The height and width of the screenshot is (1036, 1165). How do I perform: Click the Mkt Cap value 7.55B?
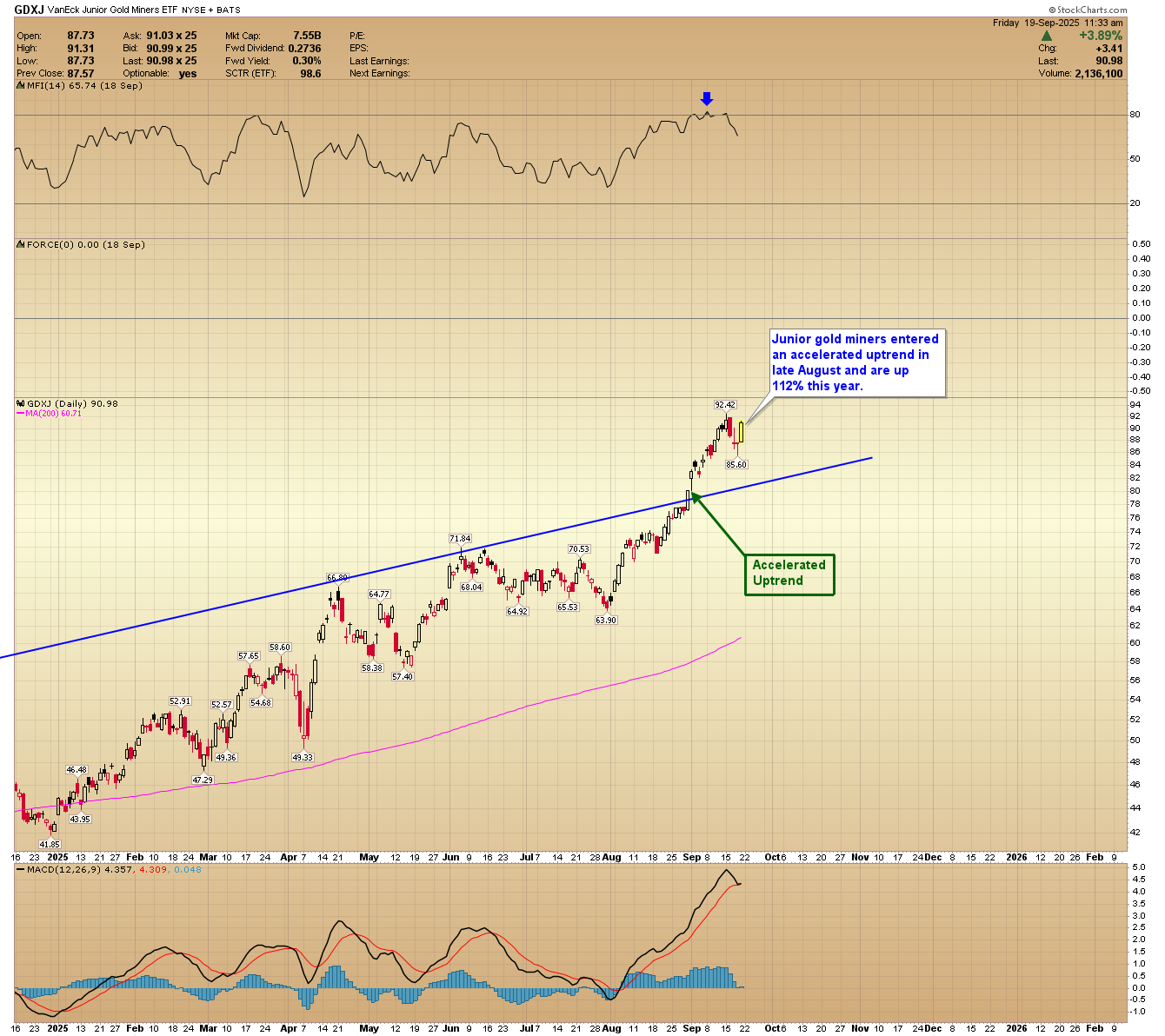[x=307, y=36]
